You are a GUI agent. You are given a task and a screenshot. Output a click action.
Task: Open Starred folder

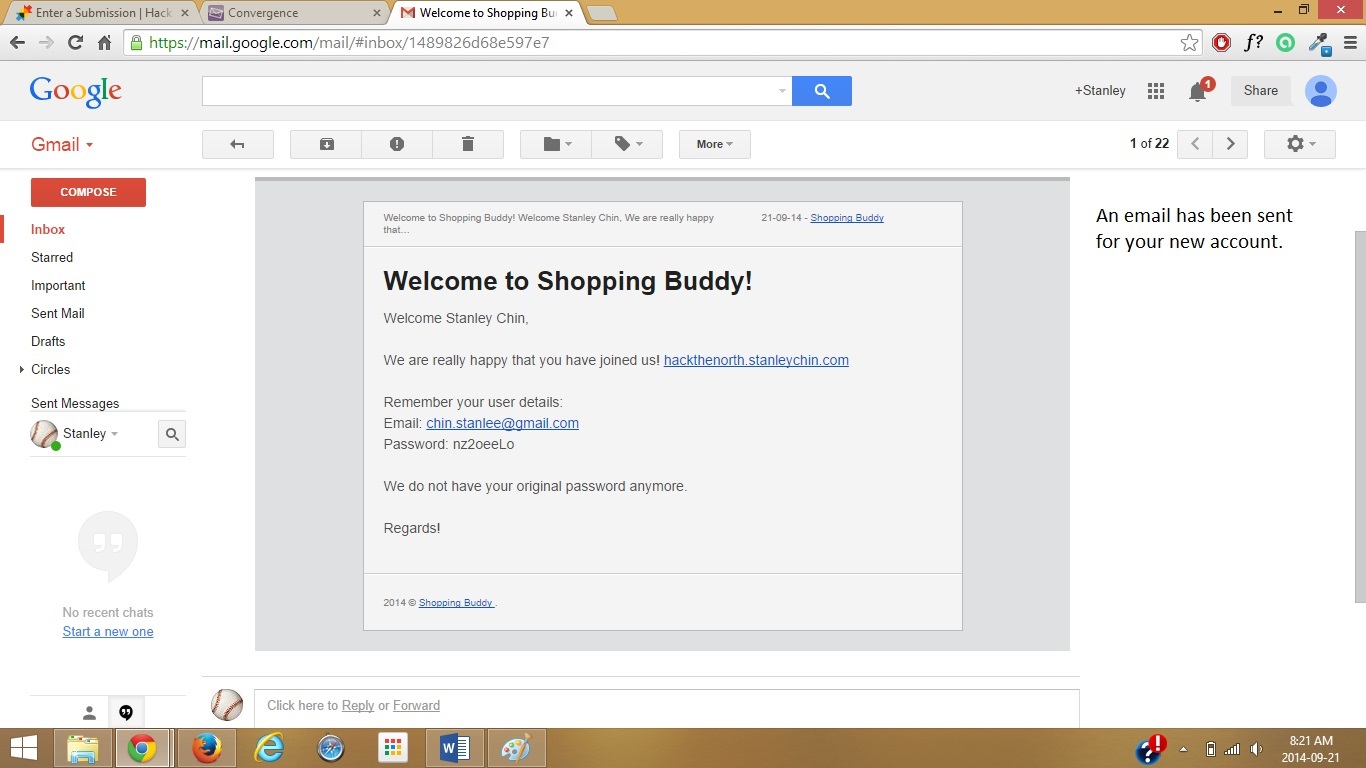52,257
